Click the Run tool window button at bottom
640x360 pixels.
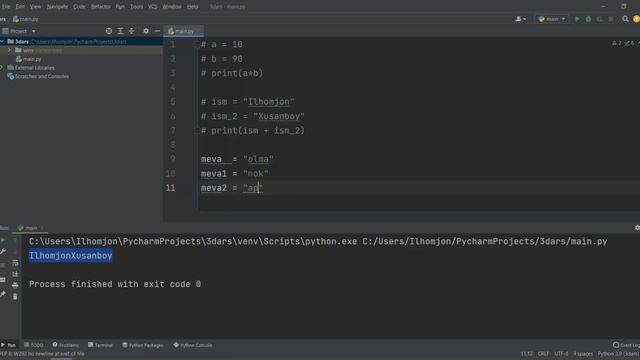tap(8, 345)
